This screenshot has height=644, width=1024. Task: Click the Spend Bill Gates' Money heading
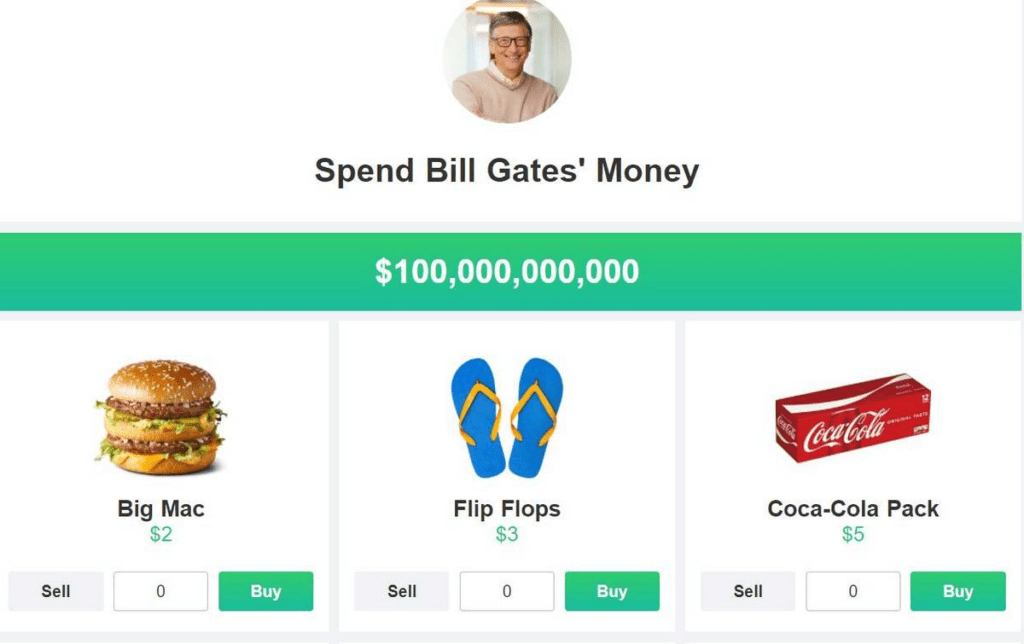(x=507, y=171)
